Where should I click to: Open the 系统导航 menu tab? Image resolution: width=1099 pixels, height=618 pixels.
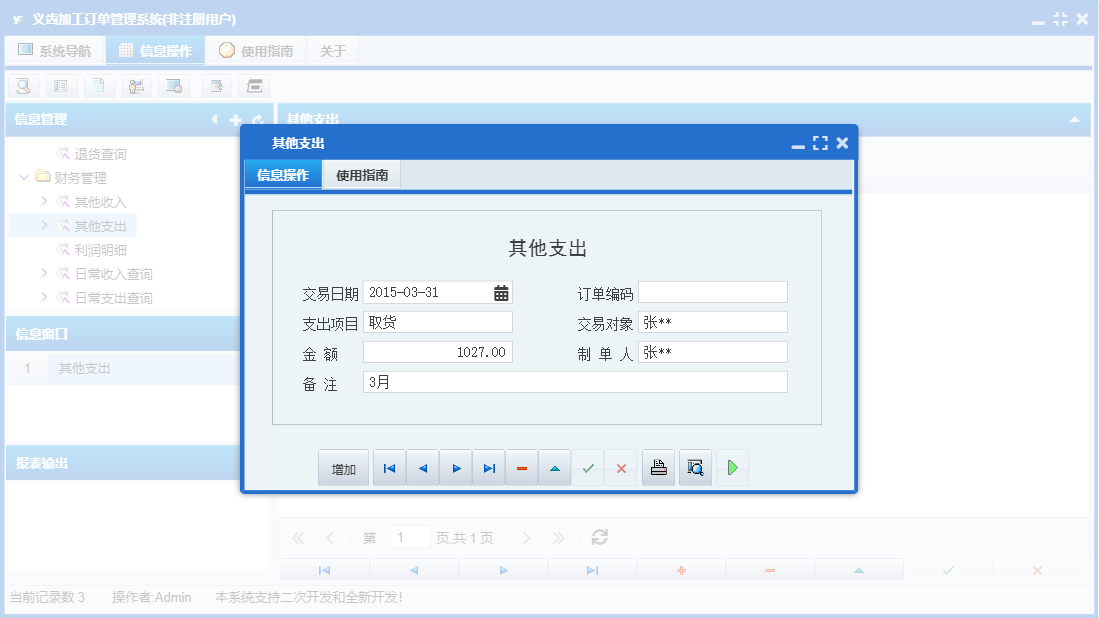click(x=55, y=49)
